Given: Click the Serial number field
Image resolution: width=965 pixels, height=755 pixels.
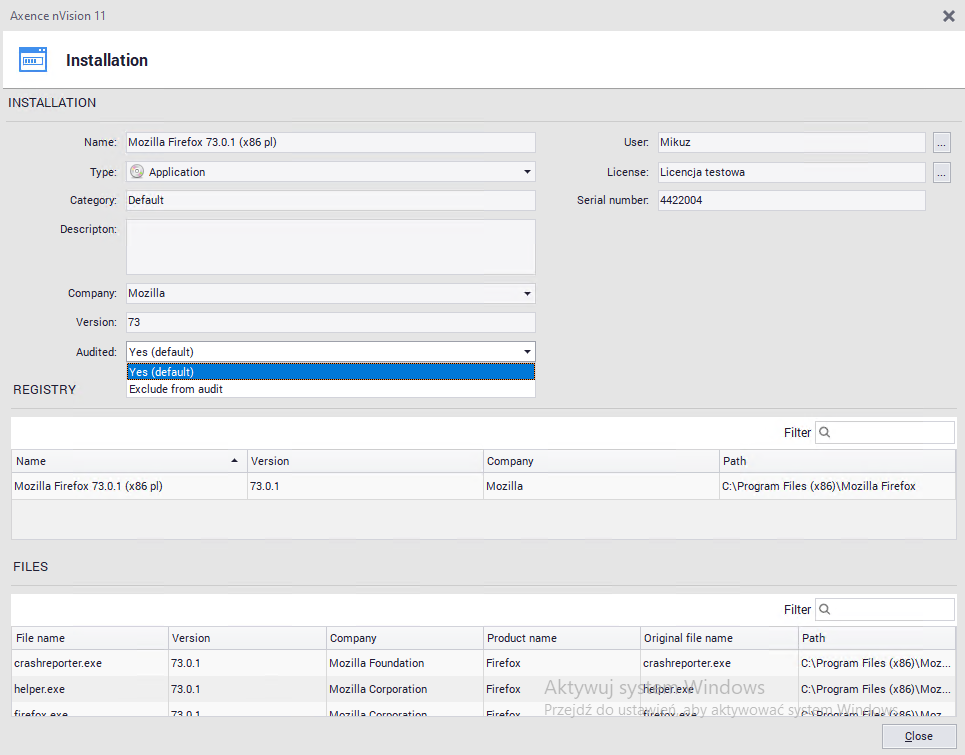Looking at the screenshot, I should [790, 201].
